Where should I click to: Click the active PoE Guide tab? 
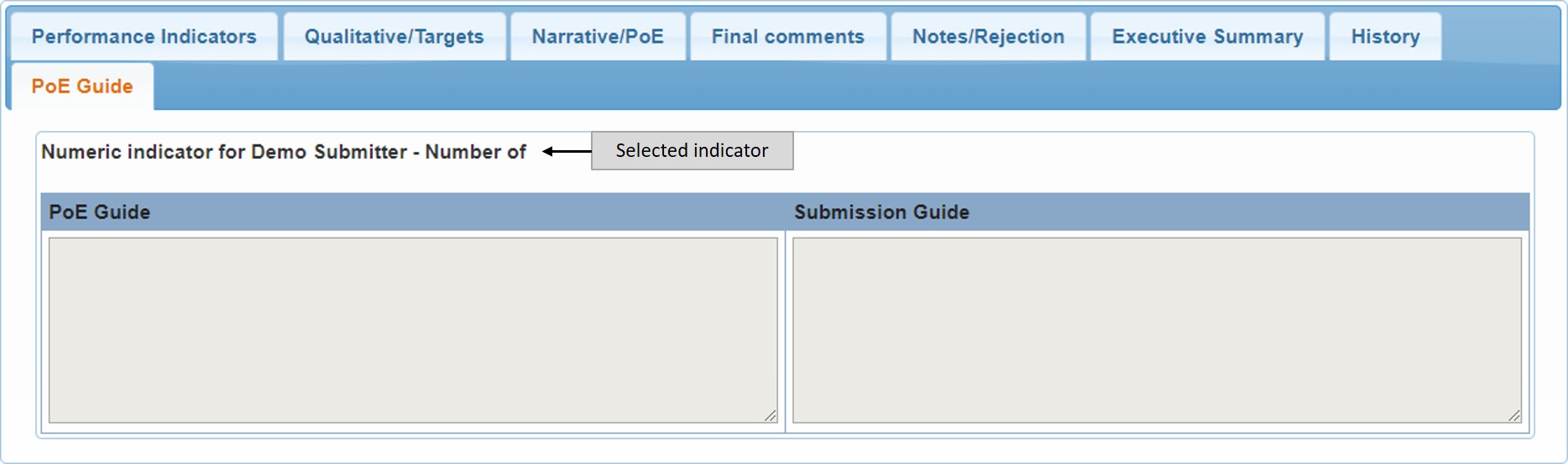82,86
